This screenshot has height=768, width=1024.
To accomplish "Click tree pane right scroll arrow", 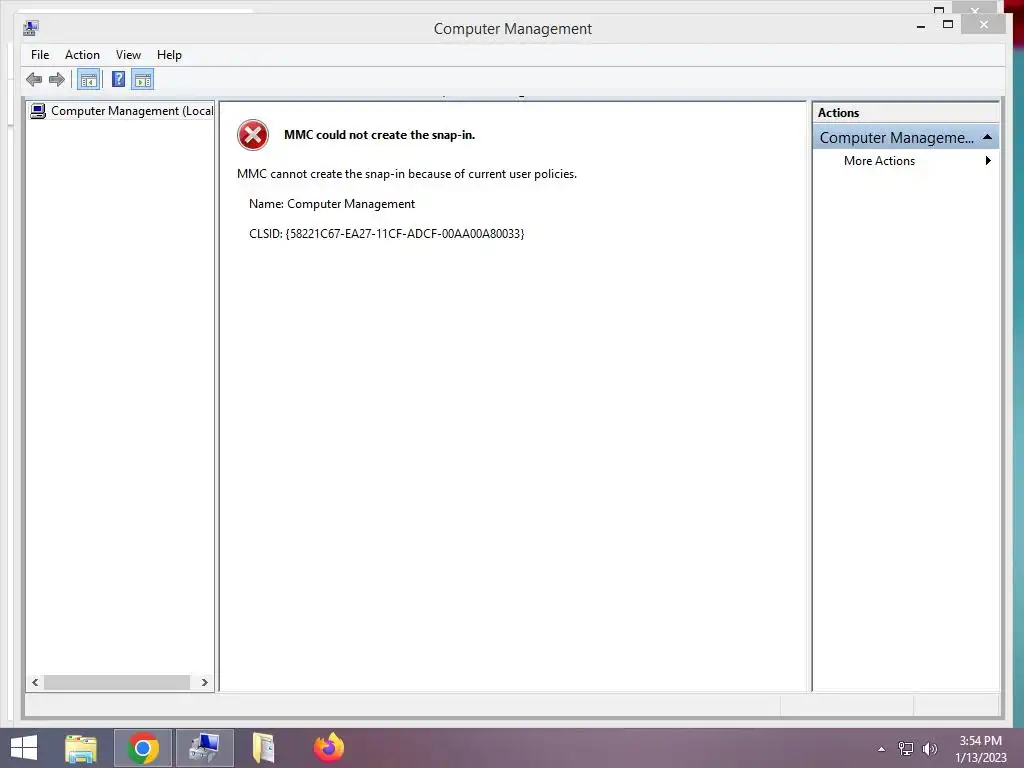I will click(204, 682).
